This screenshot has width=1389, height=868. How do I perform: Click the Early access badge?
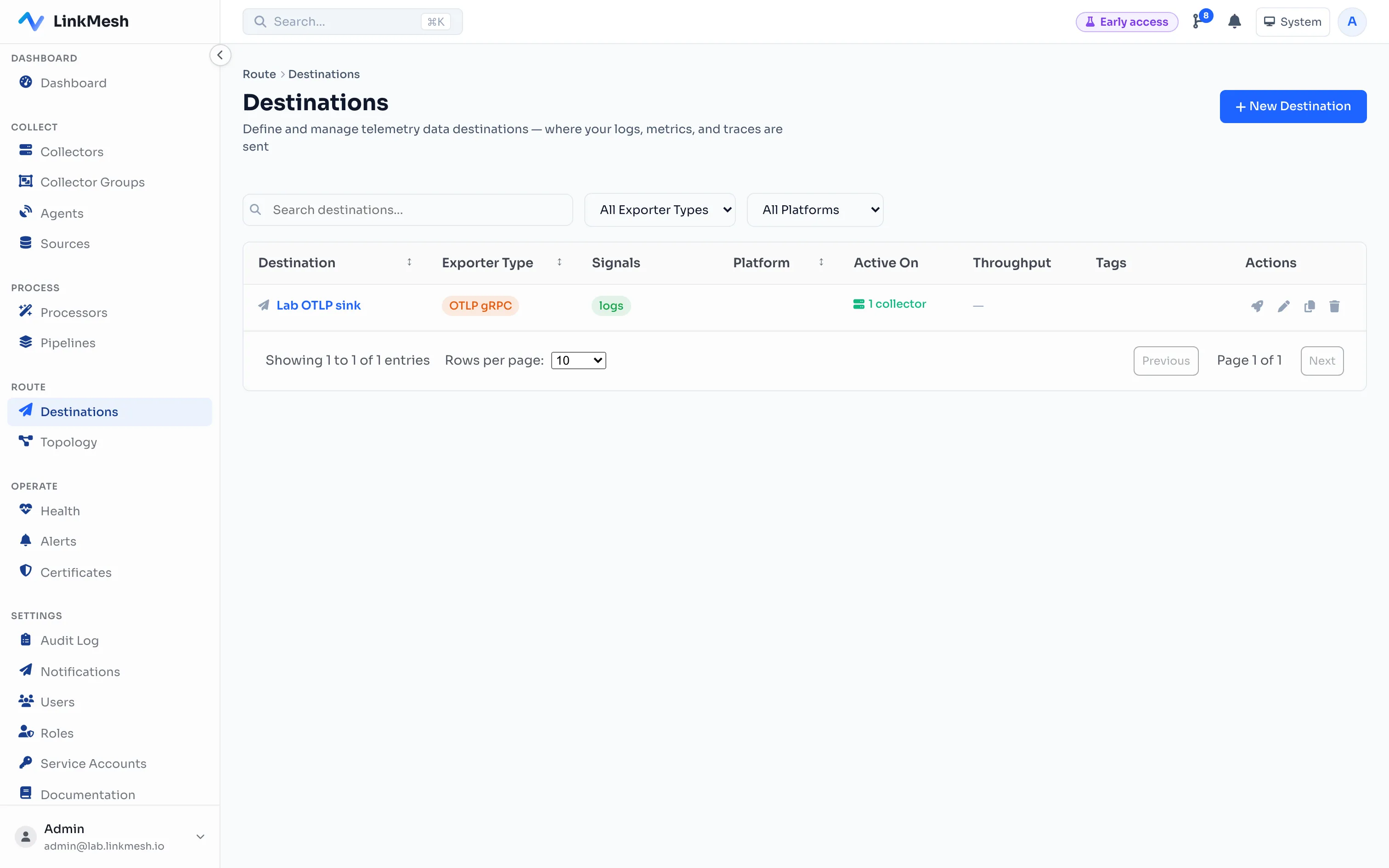[x=1127, y=22]
